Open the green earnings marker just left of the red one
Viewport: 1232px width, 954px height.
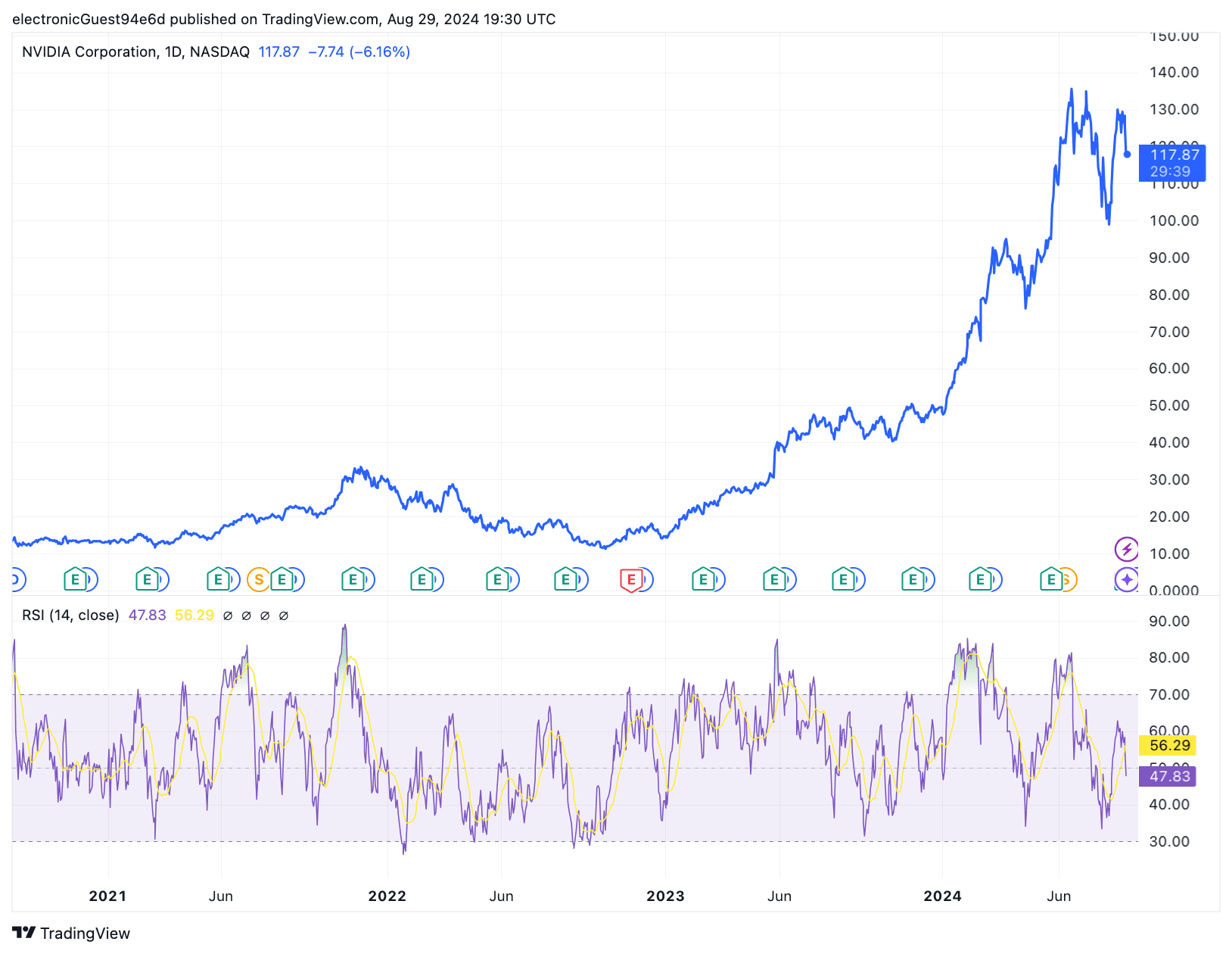(x=565, y=580)
